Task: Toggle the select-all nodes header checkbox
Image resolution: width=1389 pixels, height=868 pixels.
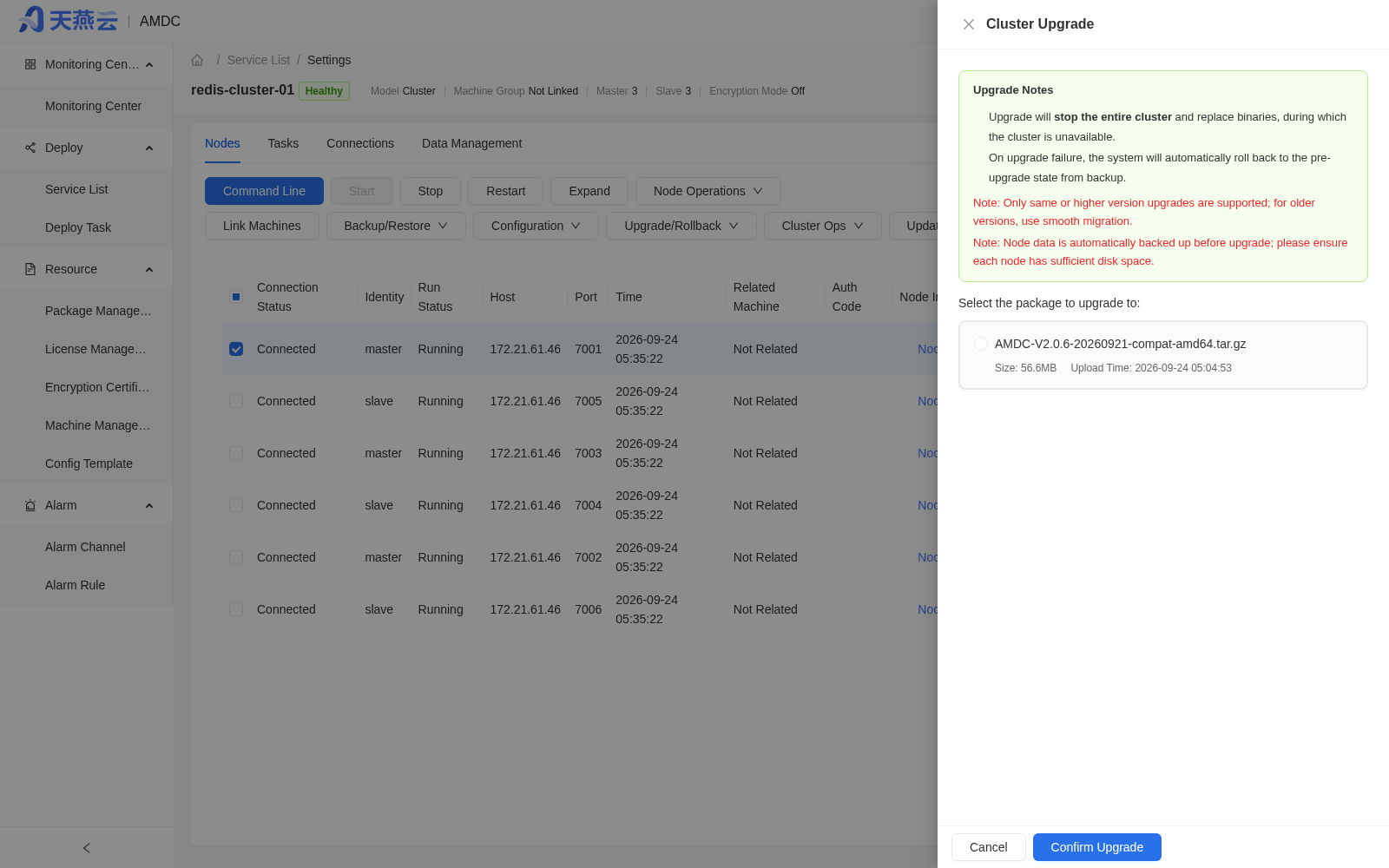Action: [x=236, y=297]
